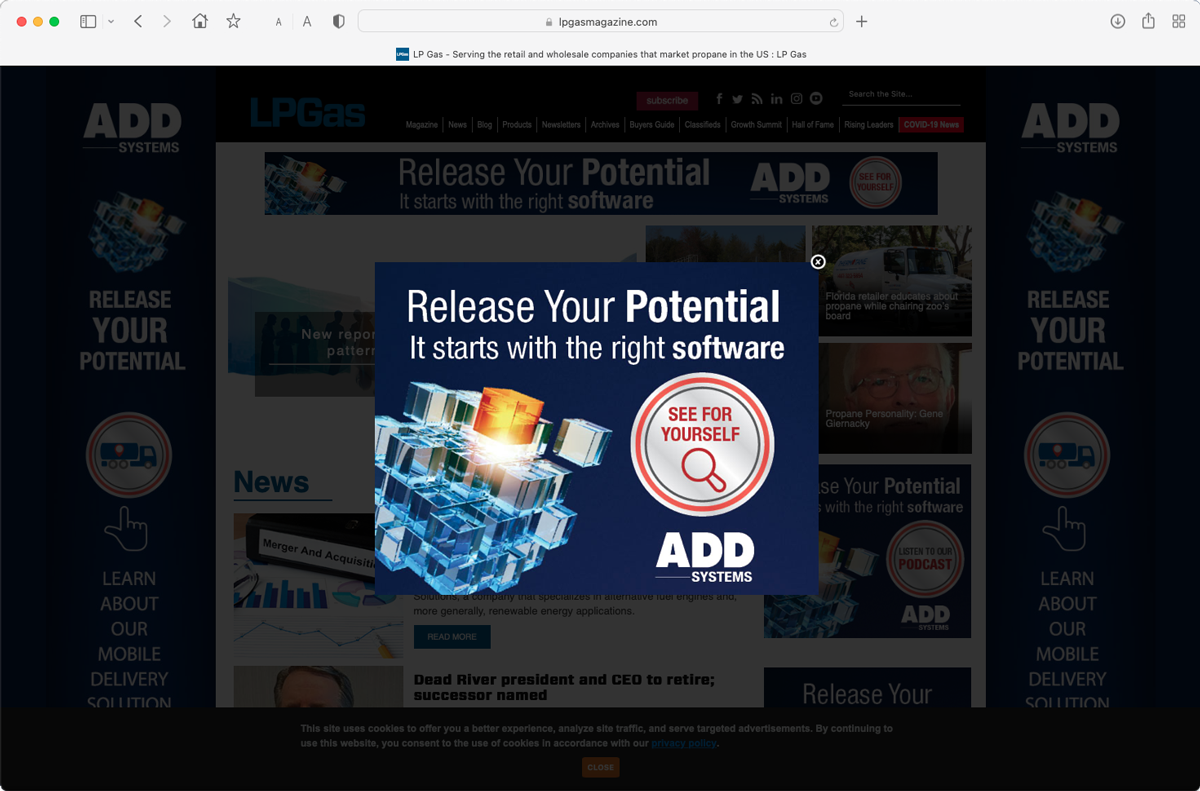The image size is (1200, 791).
Task: Reload the page in address bar
Action: click(x=833, y=22)
